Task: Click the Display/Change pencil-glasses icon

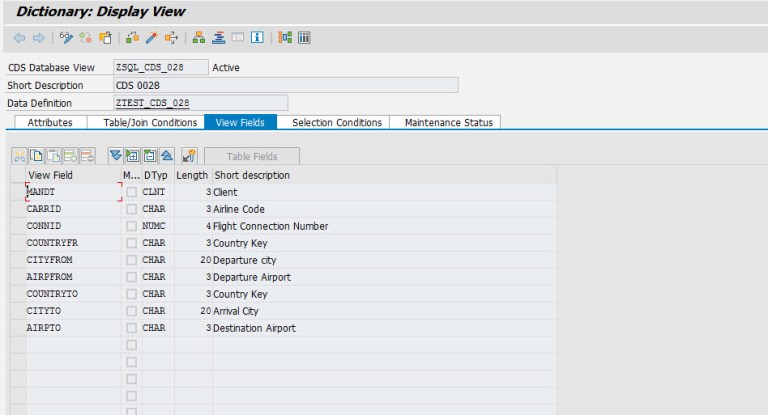Action: click(66, 38)
